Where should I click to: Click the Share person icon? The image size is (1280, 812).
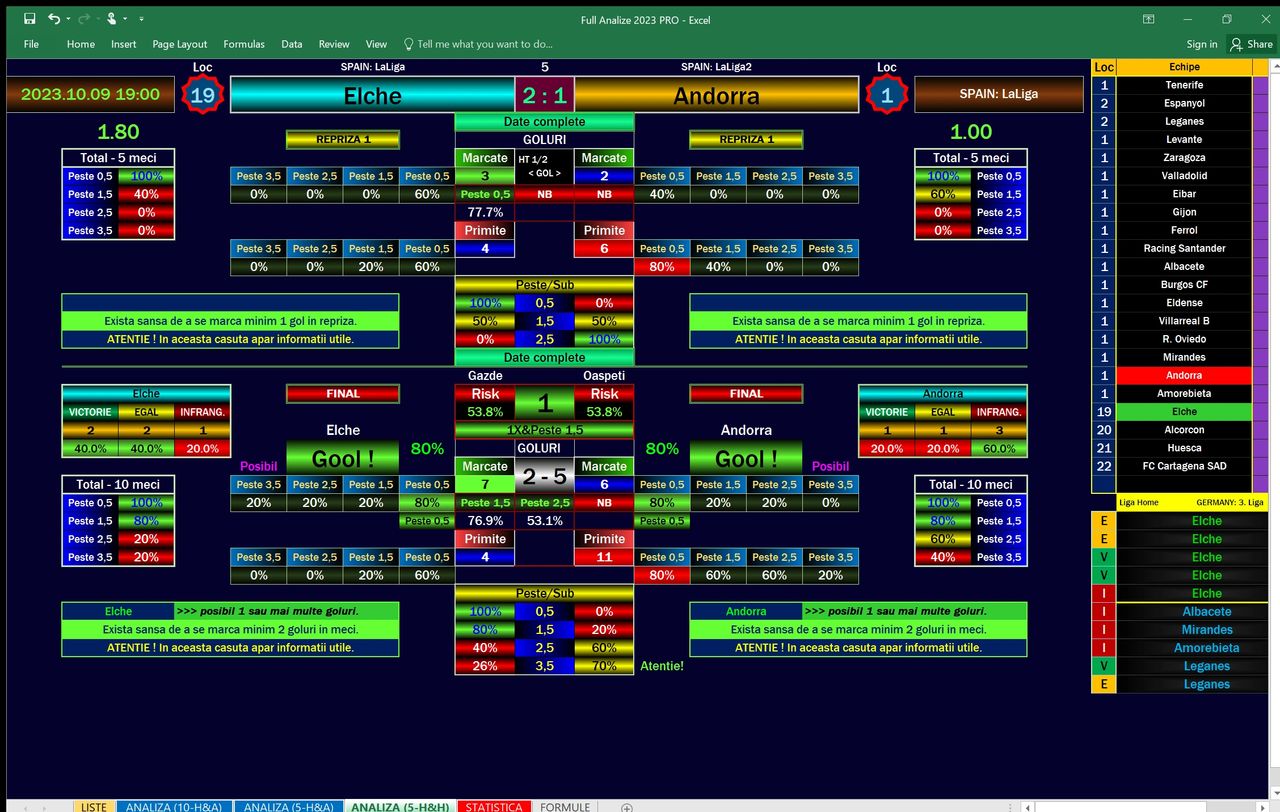[1237, 44]
